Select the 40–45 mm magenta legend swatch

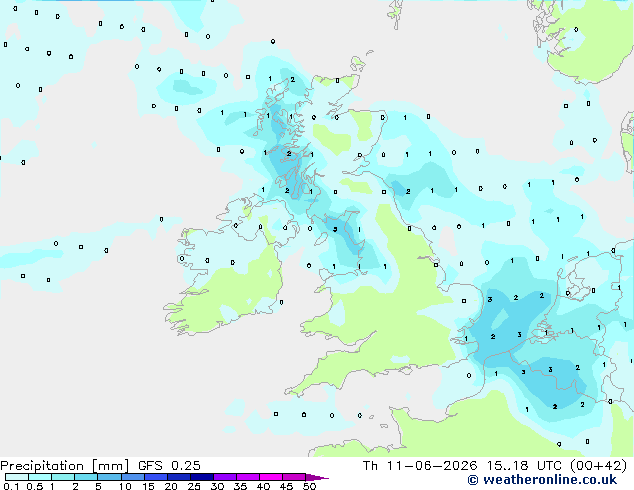click(271, 477)
